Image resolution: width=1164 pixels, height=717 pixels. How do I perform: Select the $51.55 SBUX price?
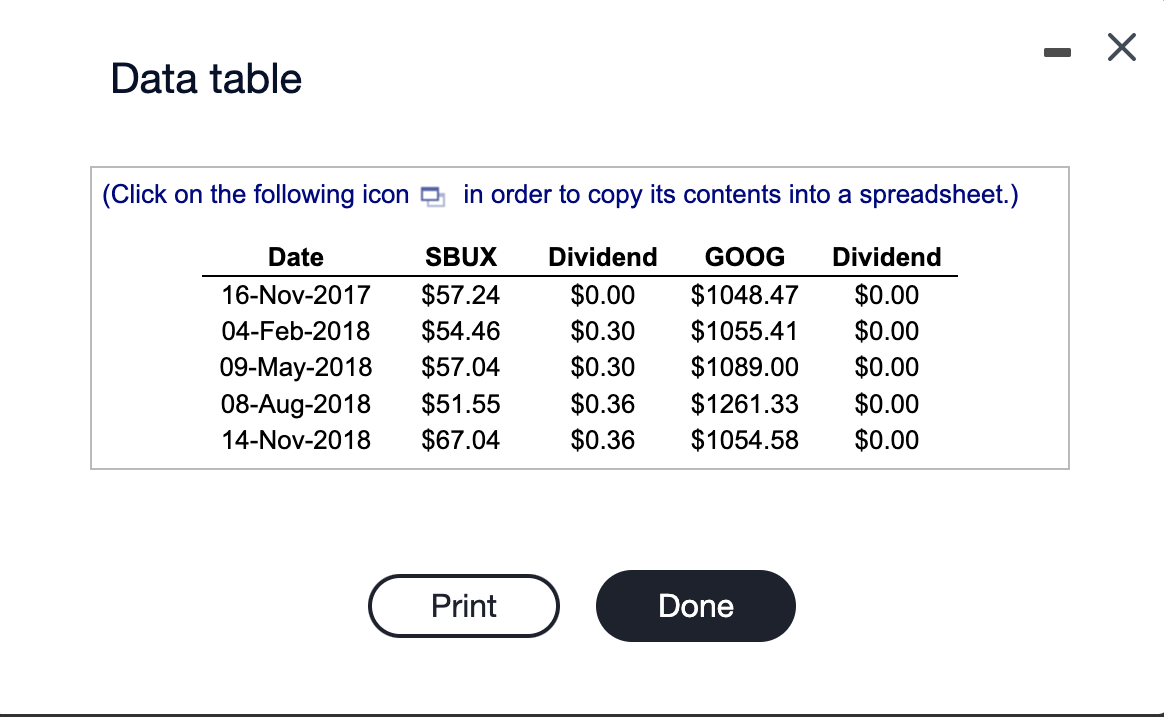tap(461, 404)
